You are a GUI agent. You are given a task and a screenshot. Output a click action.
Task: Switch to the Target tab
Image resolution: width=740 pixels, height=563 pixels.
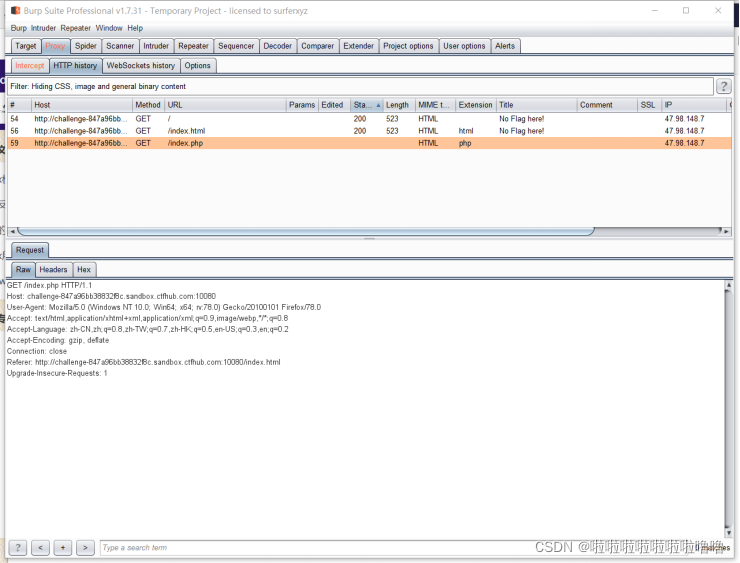(x=25, y=46)
